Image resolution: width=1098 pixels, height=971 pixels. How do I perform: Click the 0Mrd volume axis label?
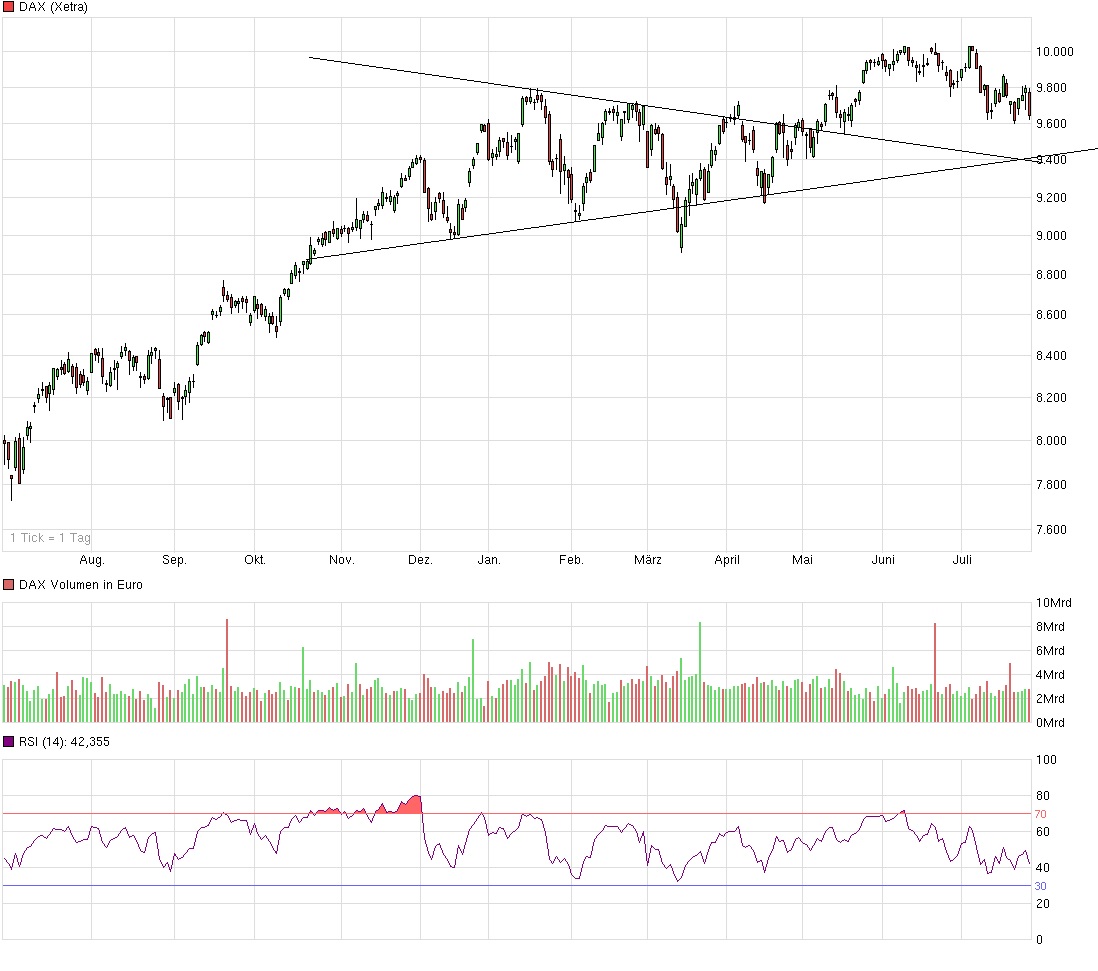(x=1050, y=722)
